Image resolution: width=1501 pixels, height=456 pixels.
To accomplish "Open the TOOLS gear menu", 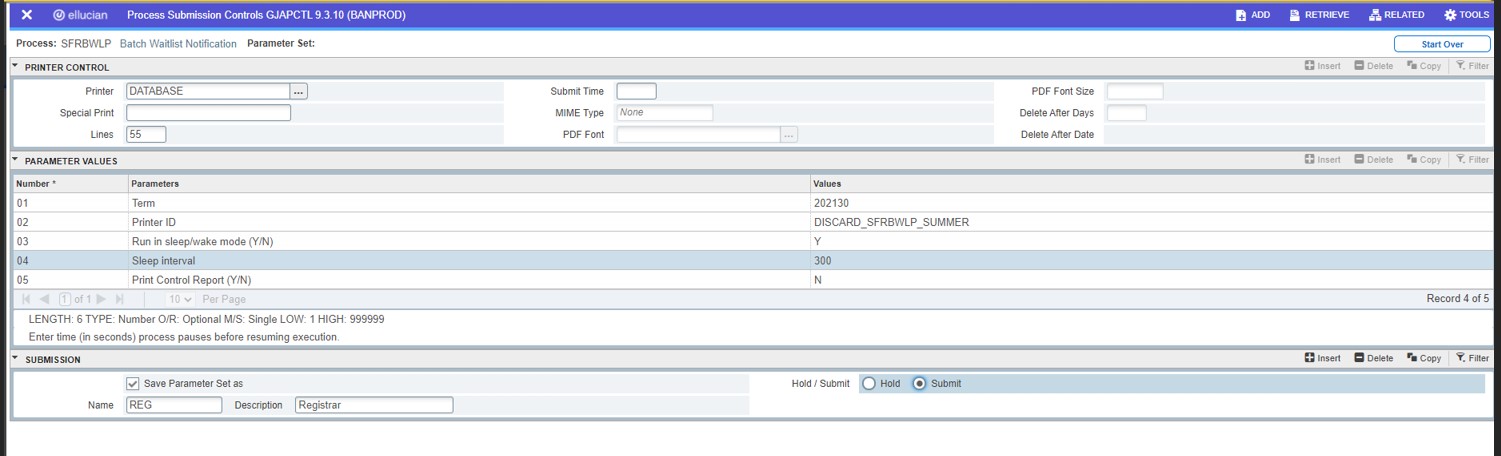I will tap(1450, 15).
